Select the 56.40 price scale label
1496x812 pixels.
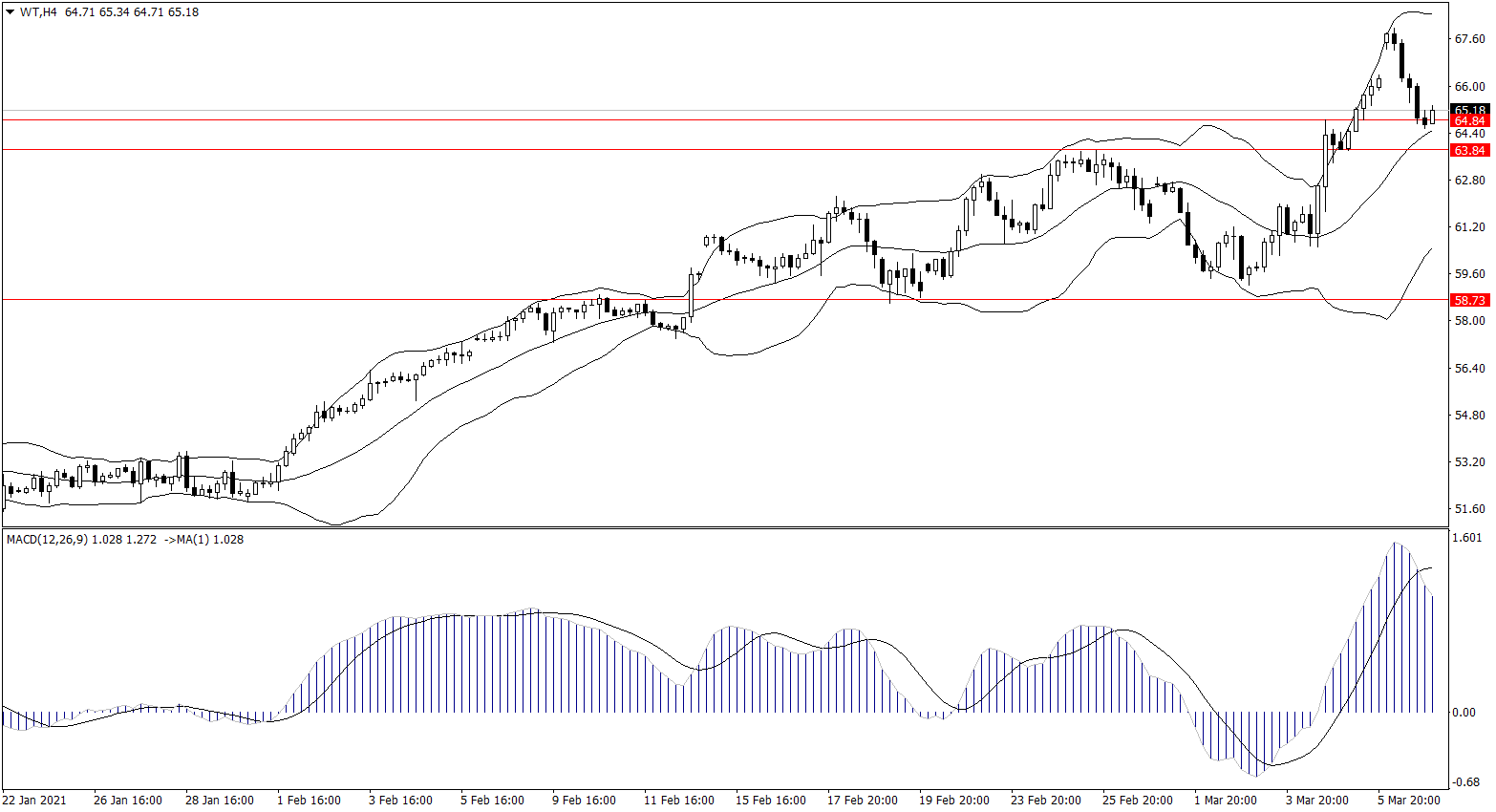pyautogui.click(x=1469, y=369)
